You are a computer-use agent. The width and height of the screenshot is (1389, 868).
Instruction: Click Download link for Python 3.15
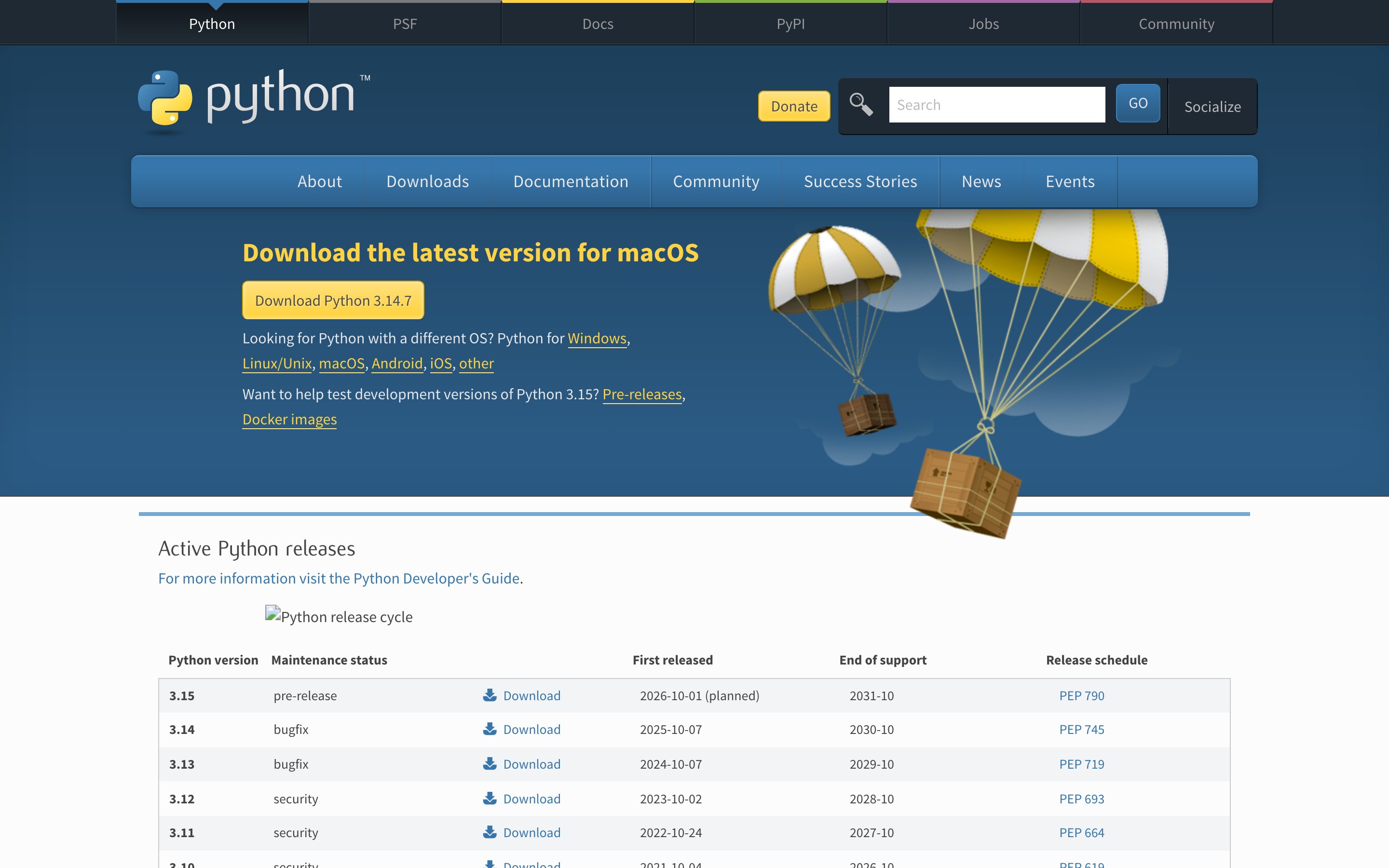tap(531, 695)
